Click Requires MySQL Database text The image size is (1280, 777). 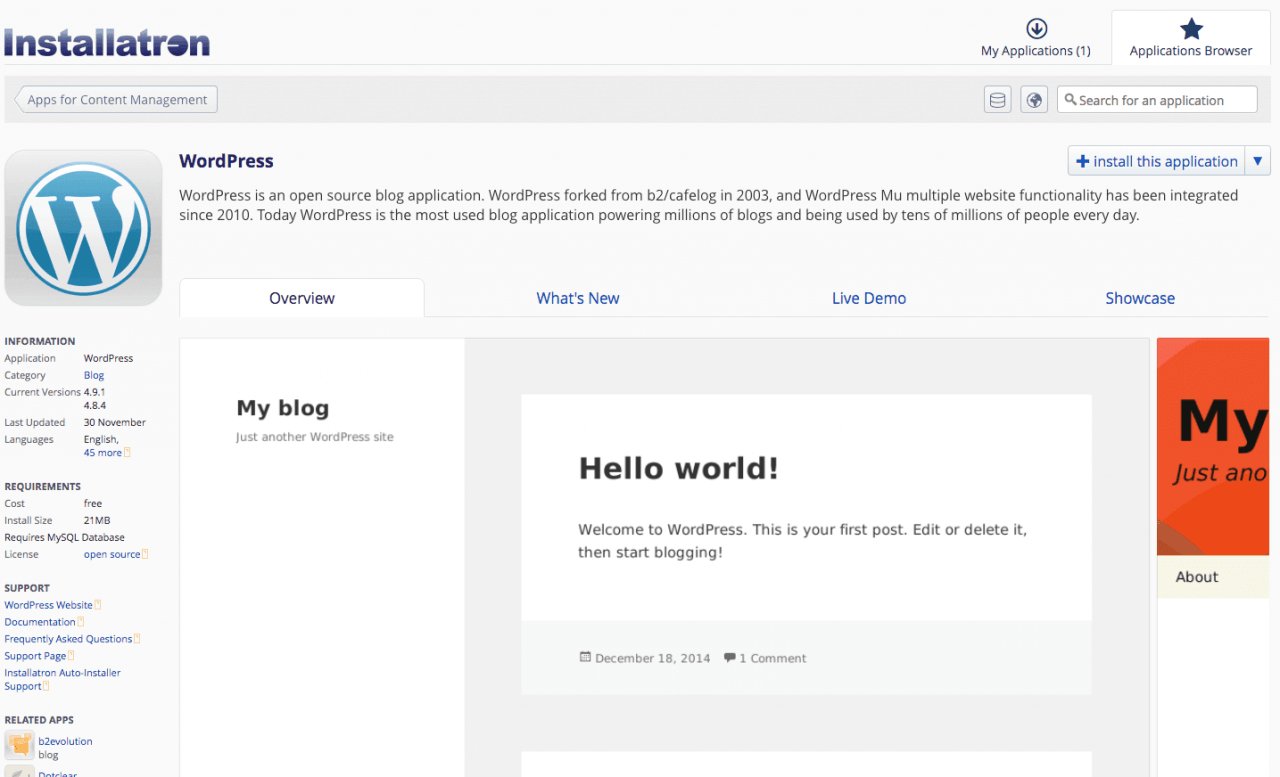click(x=64, y=537)
